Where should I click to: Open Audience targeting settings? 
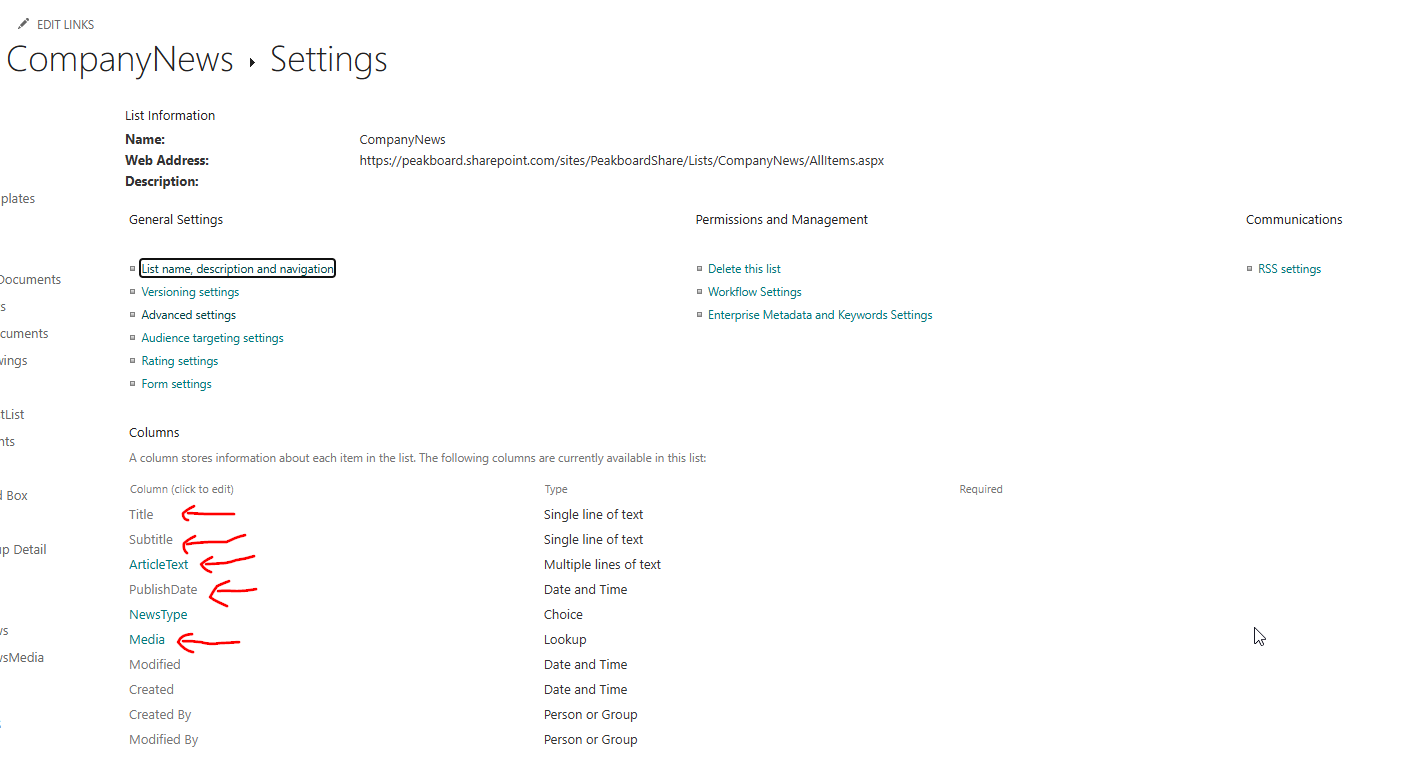tap(212, 338)
